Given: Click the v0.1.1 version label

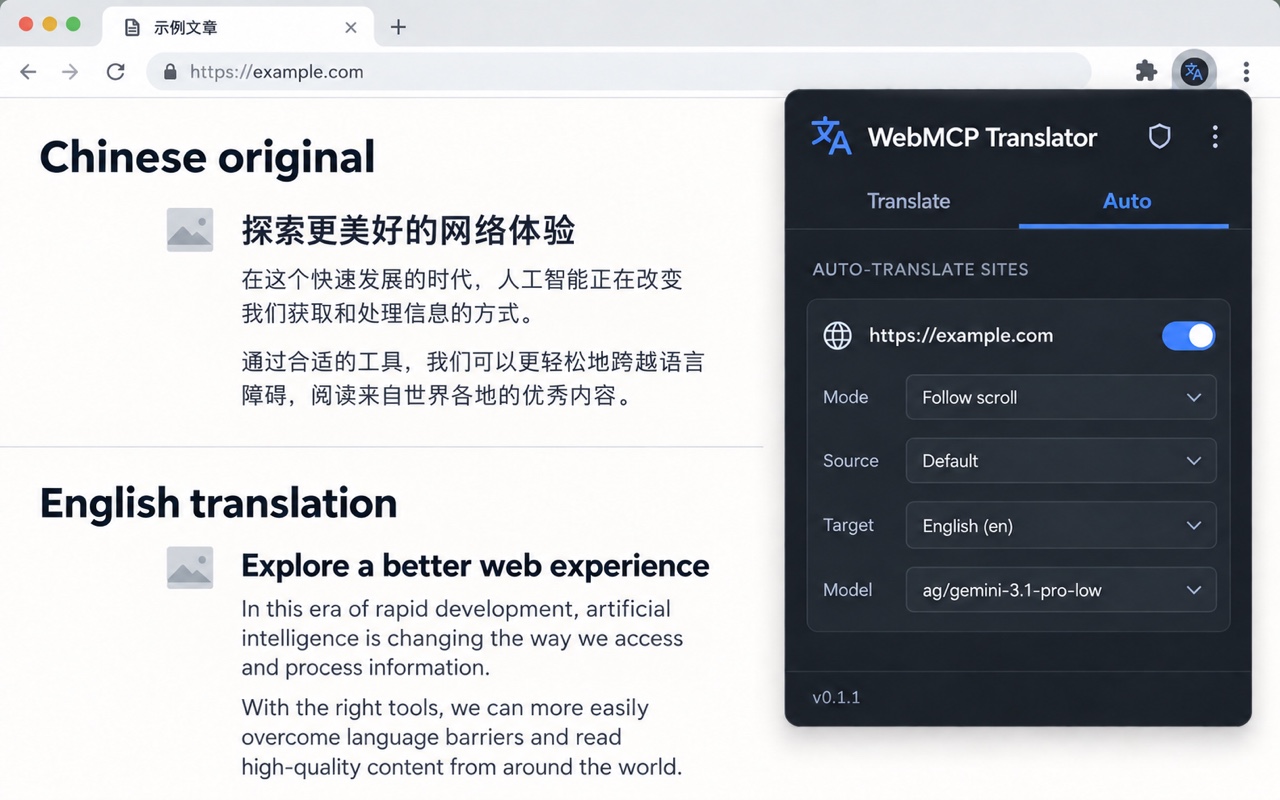Looking at the screenshot, I should 836,697.
